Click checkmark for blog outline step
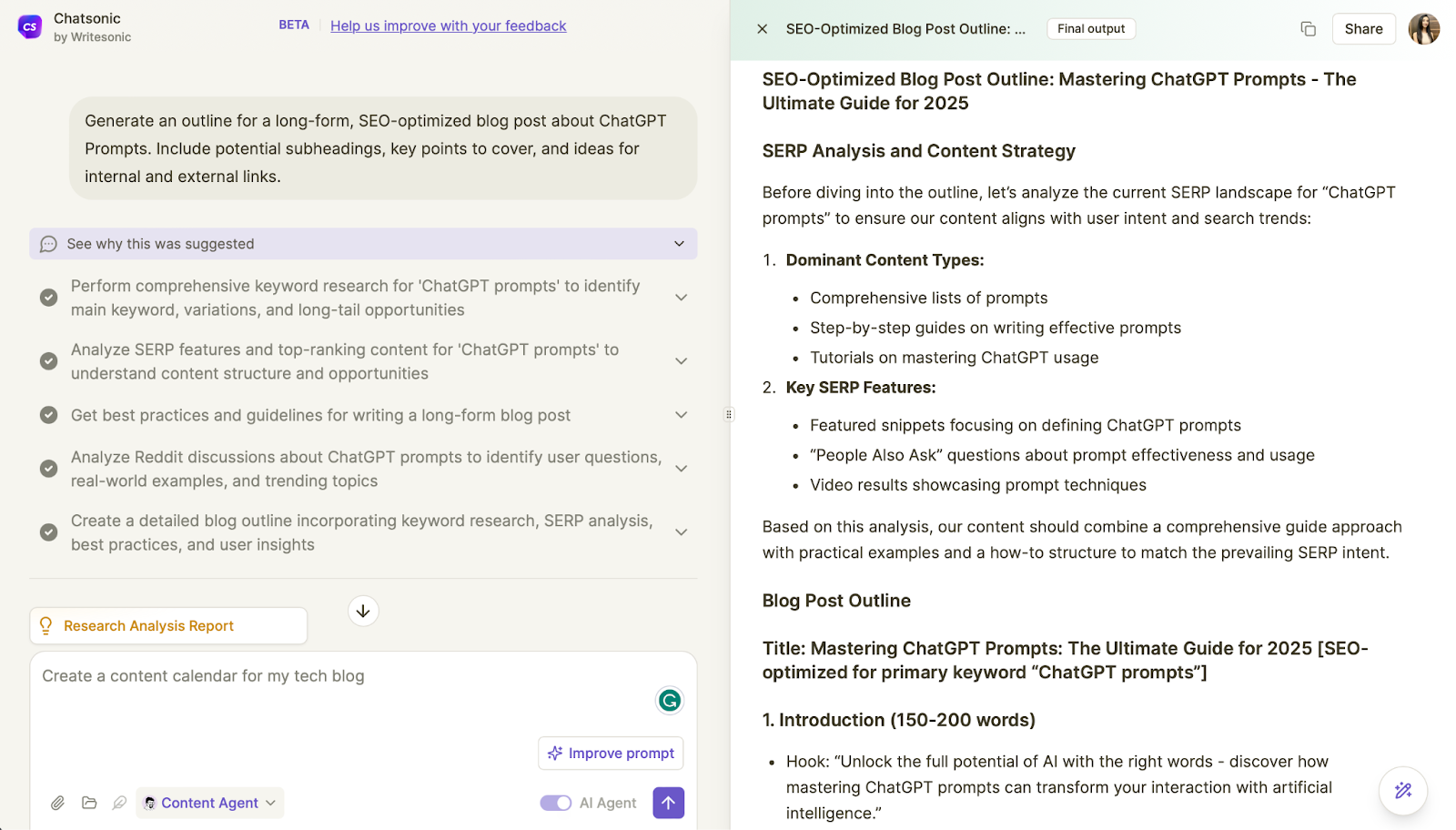 [x=49, y=532]
